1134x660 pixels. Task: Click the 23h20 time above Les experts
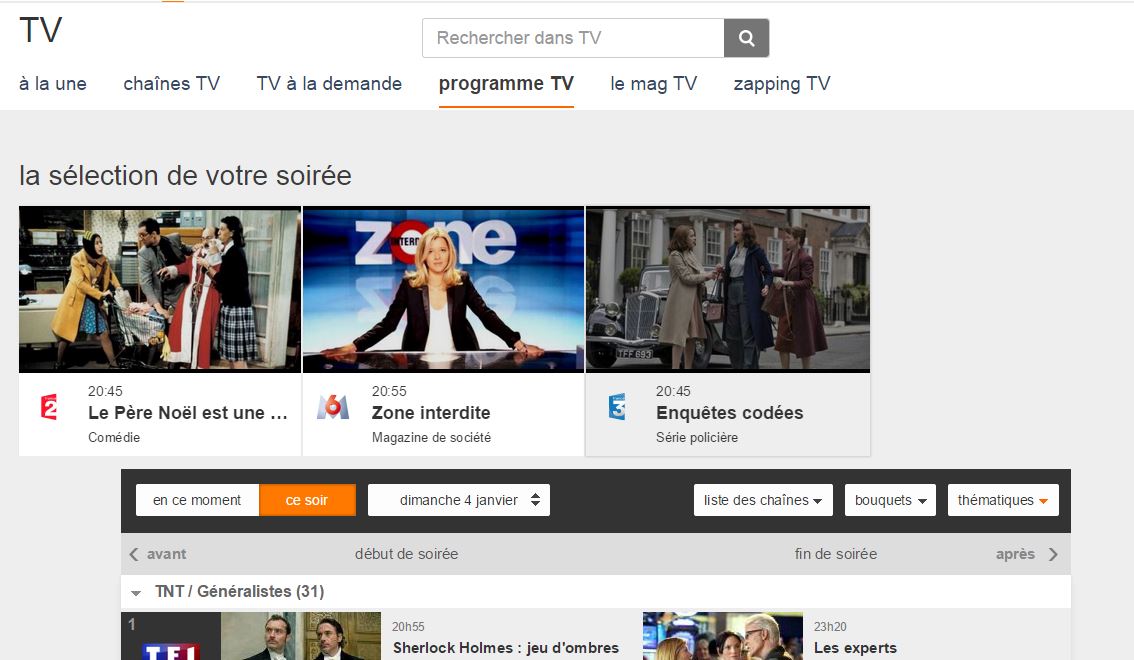[830, 627]
